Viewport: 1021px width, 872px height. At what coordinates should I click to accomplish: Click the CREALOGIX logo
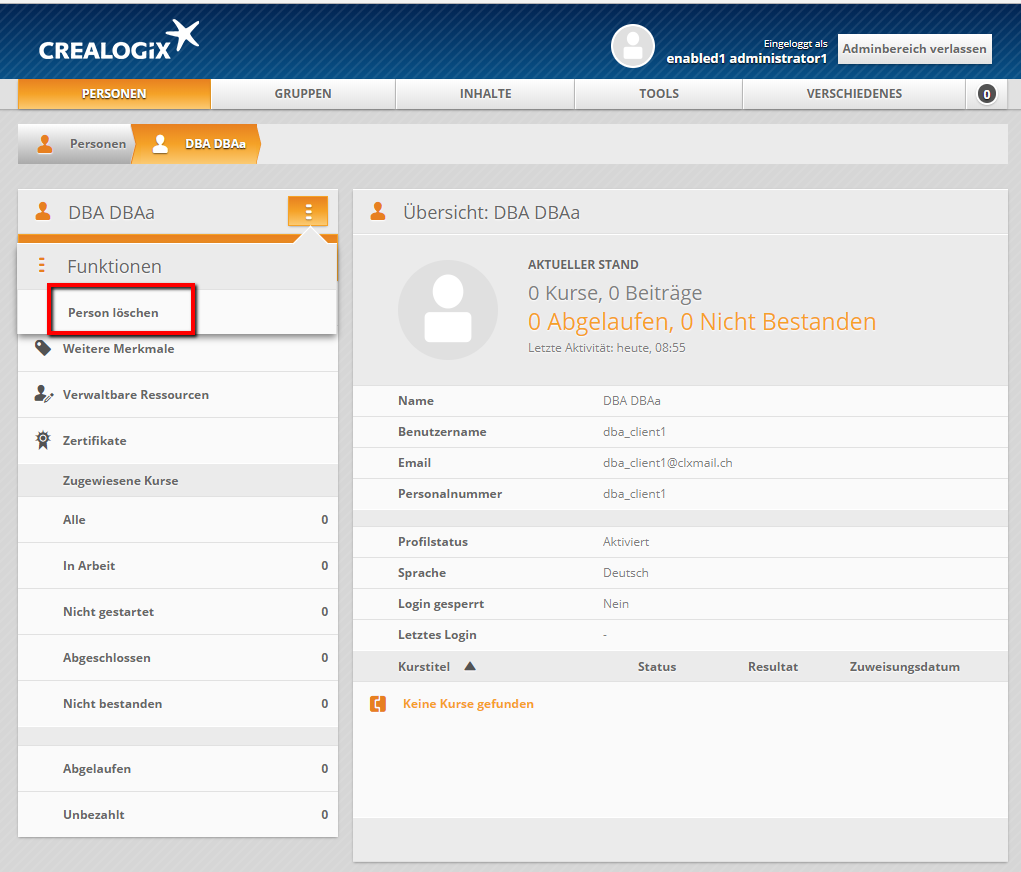coord(118,42)
